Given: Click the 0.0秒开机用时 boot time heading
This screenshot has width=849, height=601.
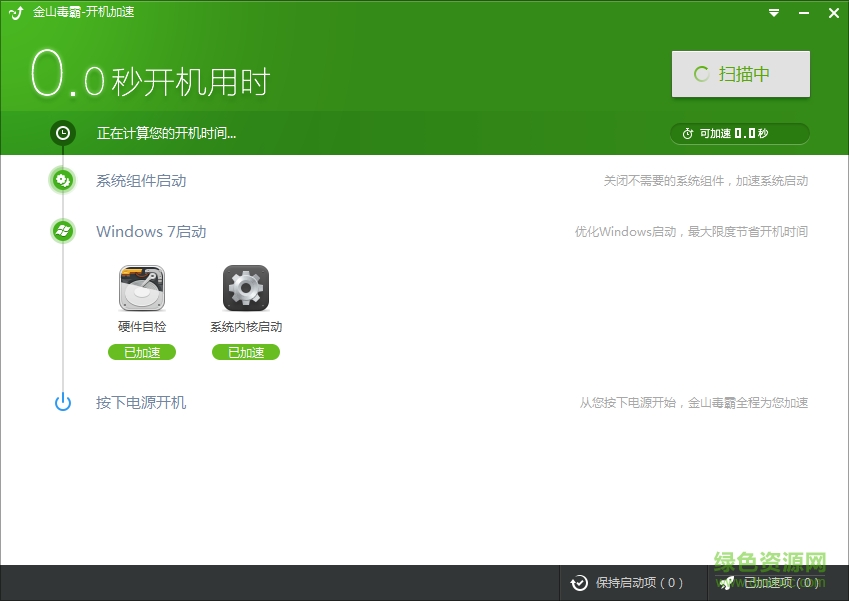Looking at the screenshot, I should (x=150, y=75).
